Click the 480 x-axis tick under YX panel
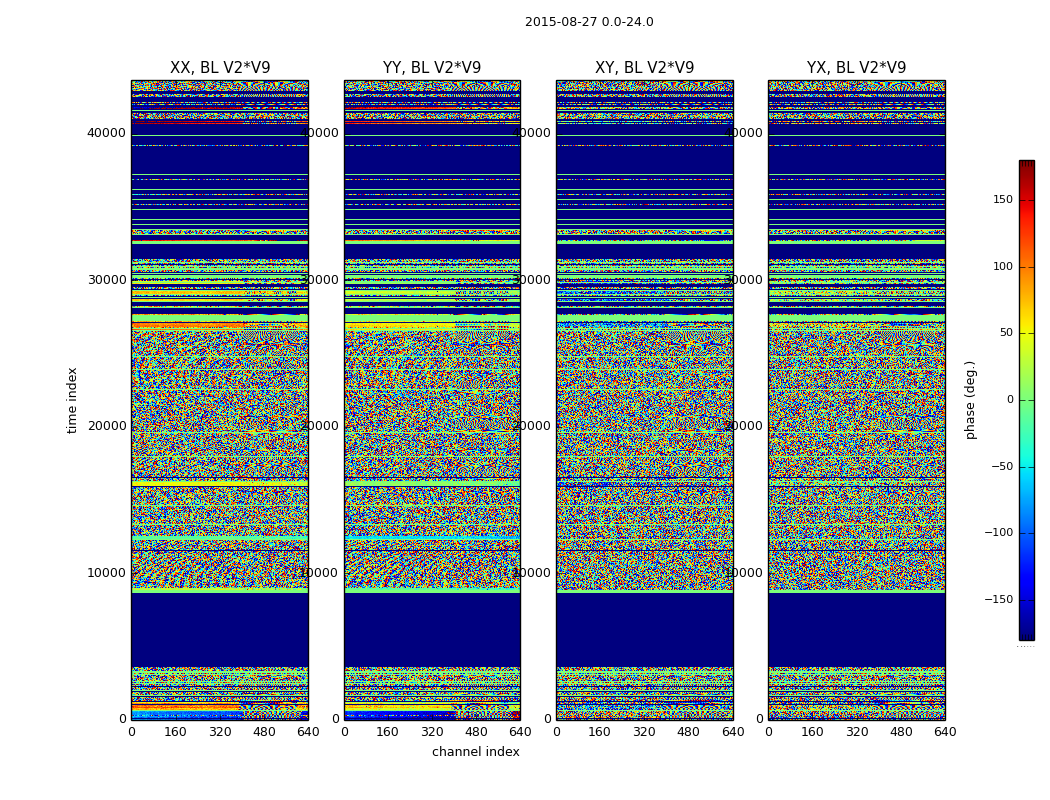The height and width of the screenshot is (800, 1050). tap(901, 732)
